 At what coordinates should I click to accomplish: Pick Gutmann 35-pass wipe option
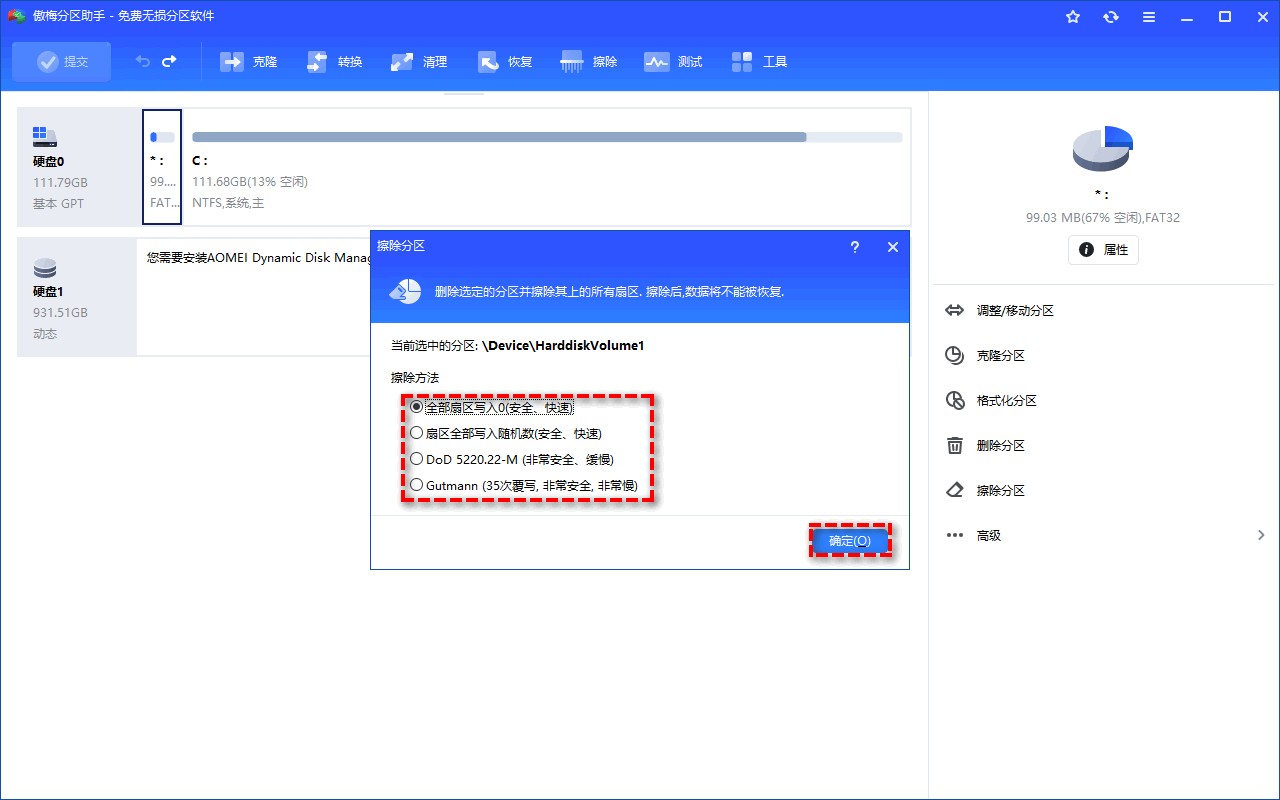coord(417,485)
